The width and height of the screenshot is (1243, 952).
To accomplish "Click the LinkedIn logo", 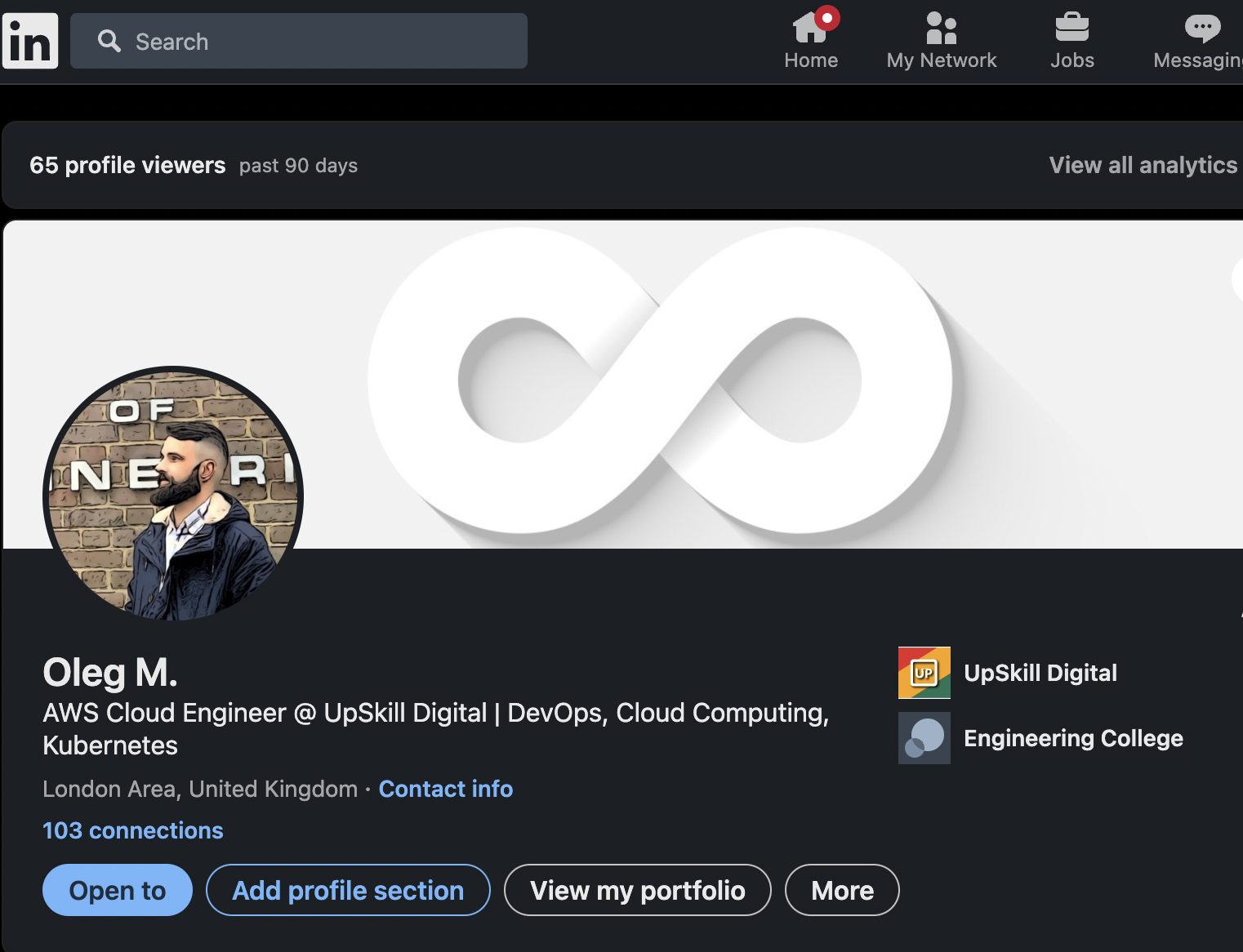I will pyautogui.click(x=30, y=41).
